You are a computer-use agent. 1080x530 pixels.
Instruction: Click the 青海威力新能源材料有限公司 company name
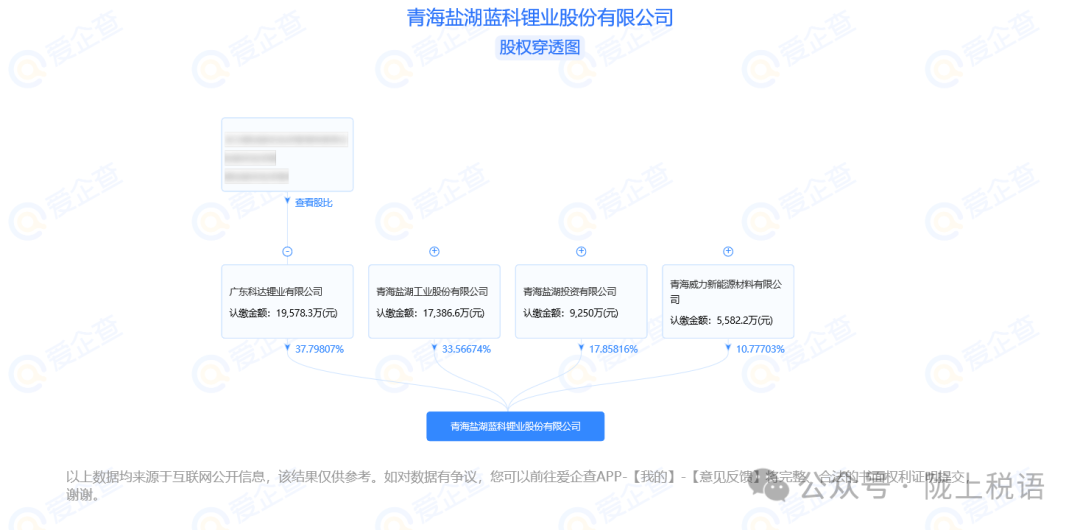725,291
